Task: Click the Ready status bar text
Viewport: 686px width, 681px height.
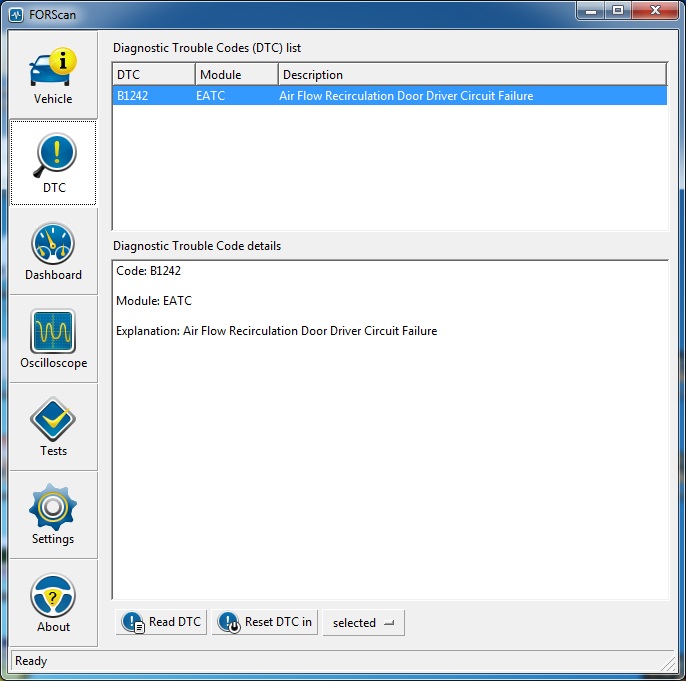Action: (x=31, y=660)
